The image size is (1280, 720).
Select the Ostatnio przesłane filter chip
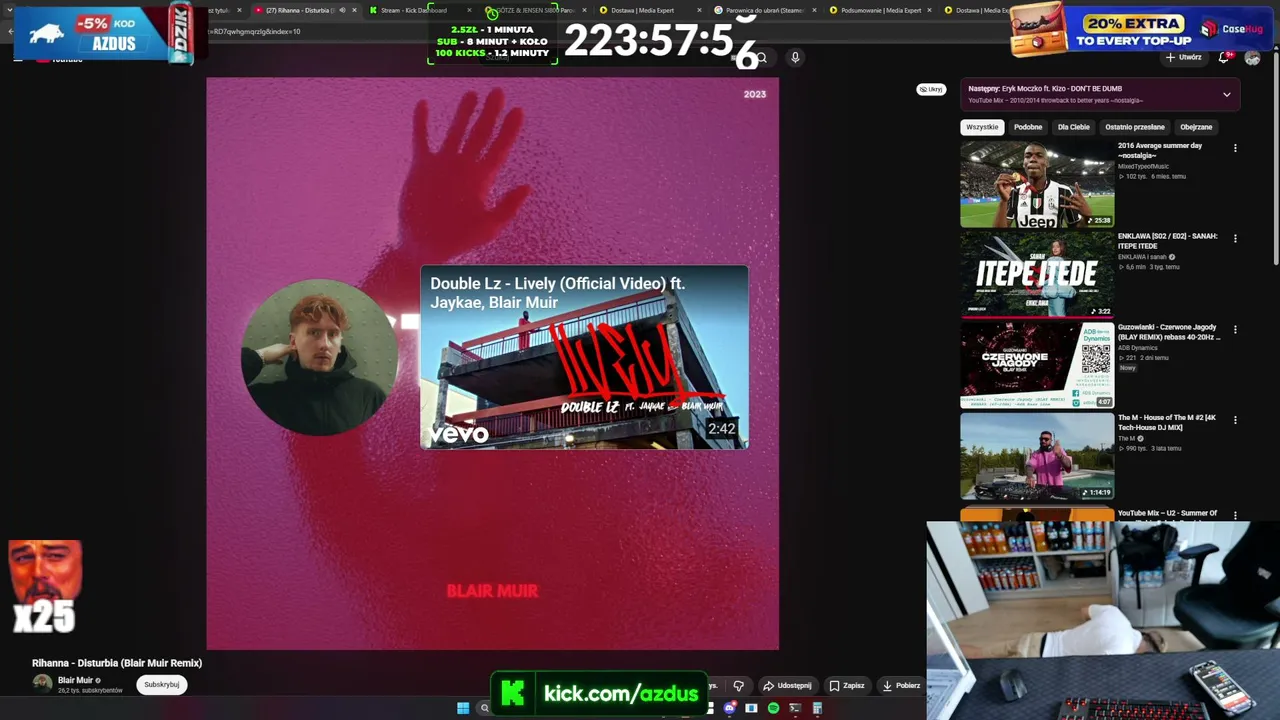(1135, 127)
